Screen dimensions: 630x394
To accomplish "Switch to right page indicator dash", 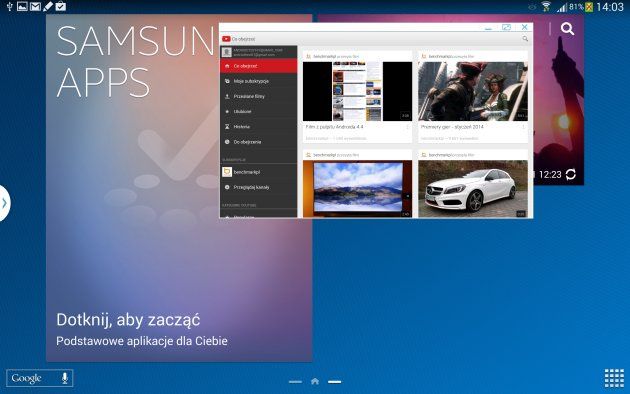I will click(334, 382).
